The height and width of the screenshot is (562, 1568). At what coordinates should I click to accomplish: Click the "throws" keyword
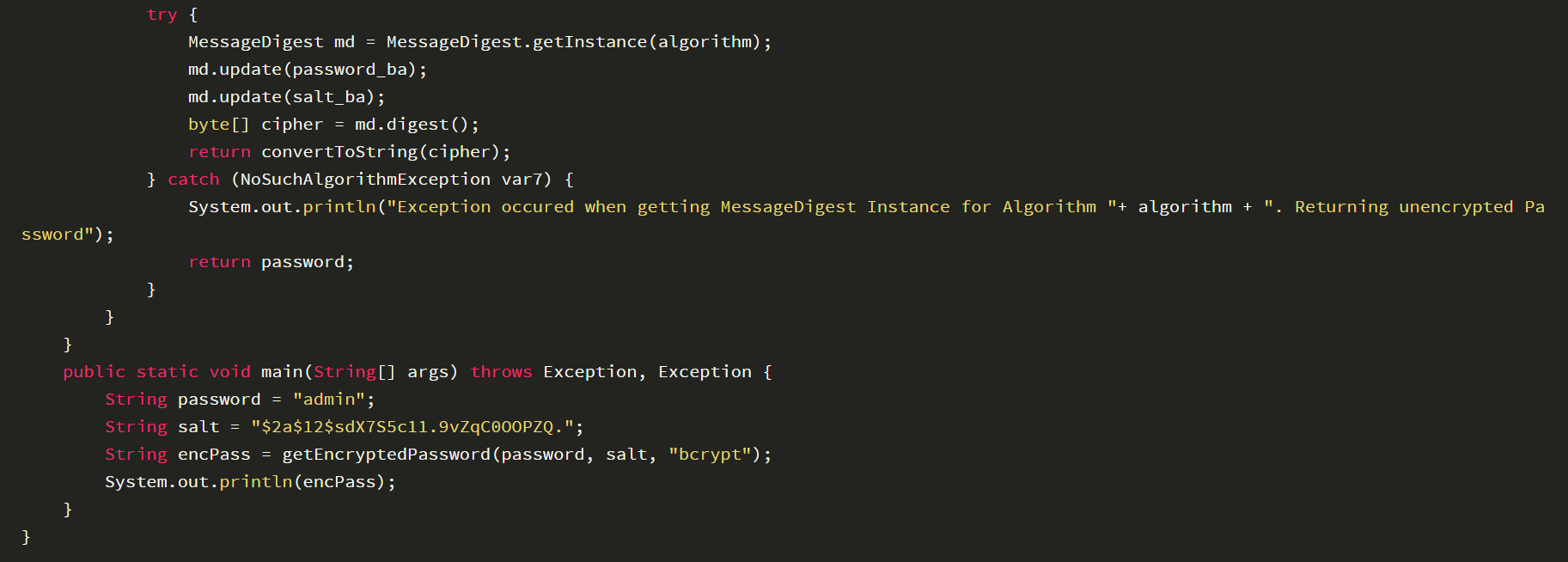(501, 372)
